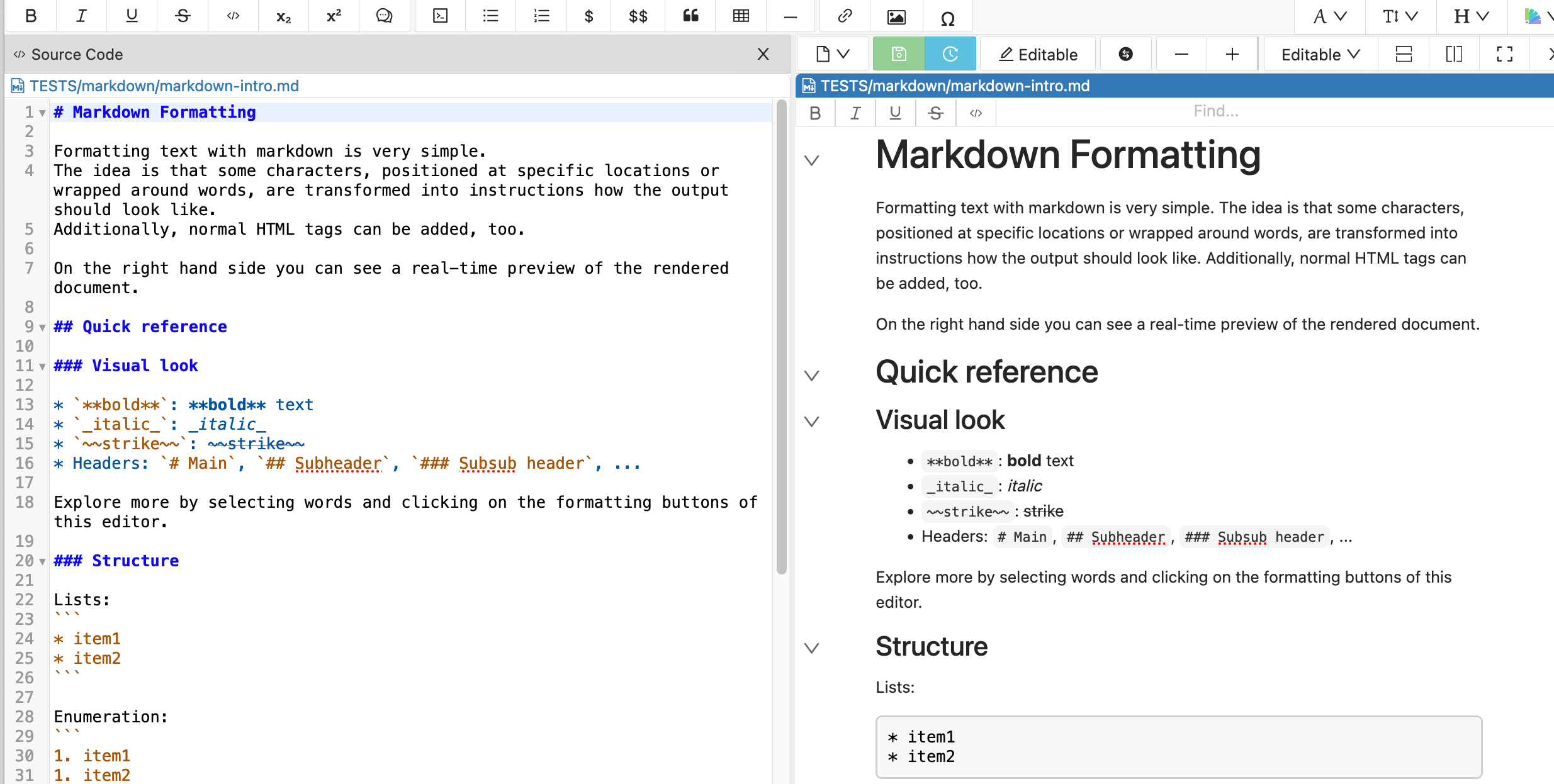Select the preview markdown-intro.md title tab
Image resolution: width=1554 pixels, height=784 pixels.
954,86
